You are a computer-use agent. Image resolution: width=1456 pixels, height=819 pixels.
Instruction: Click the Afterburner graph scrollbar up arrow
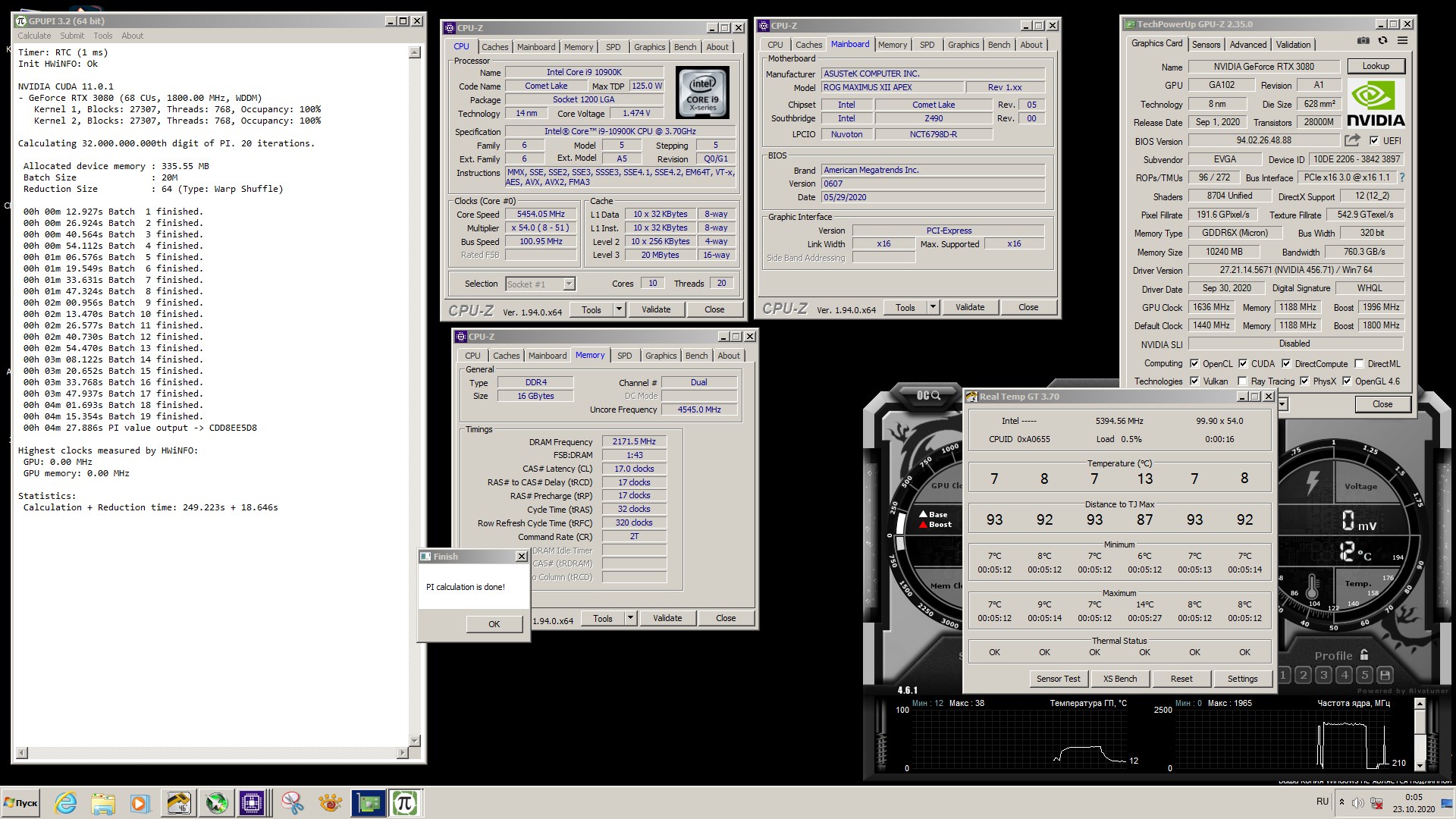pyautogui.click(x=1420, y=704)
